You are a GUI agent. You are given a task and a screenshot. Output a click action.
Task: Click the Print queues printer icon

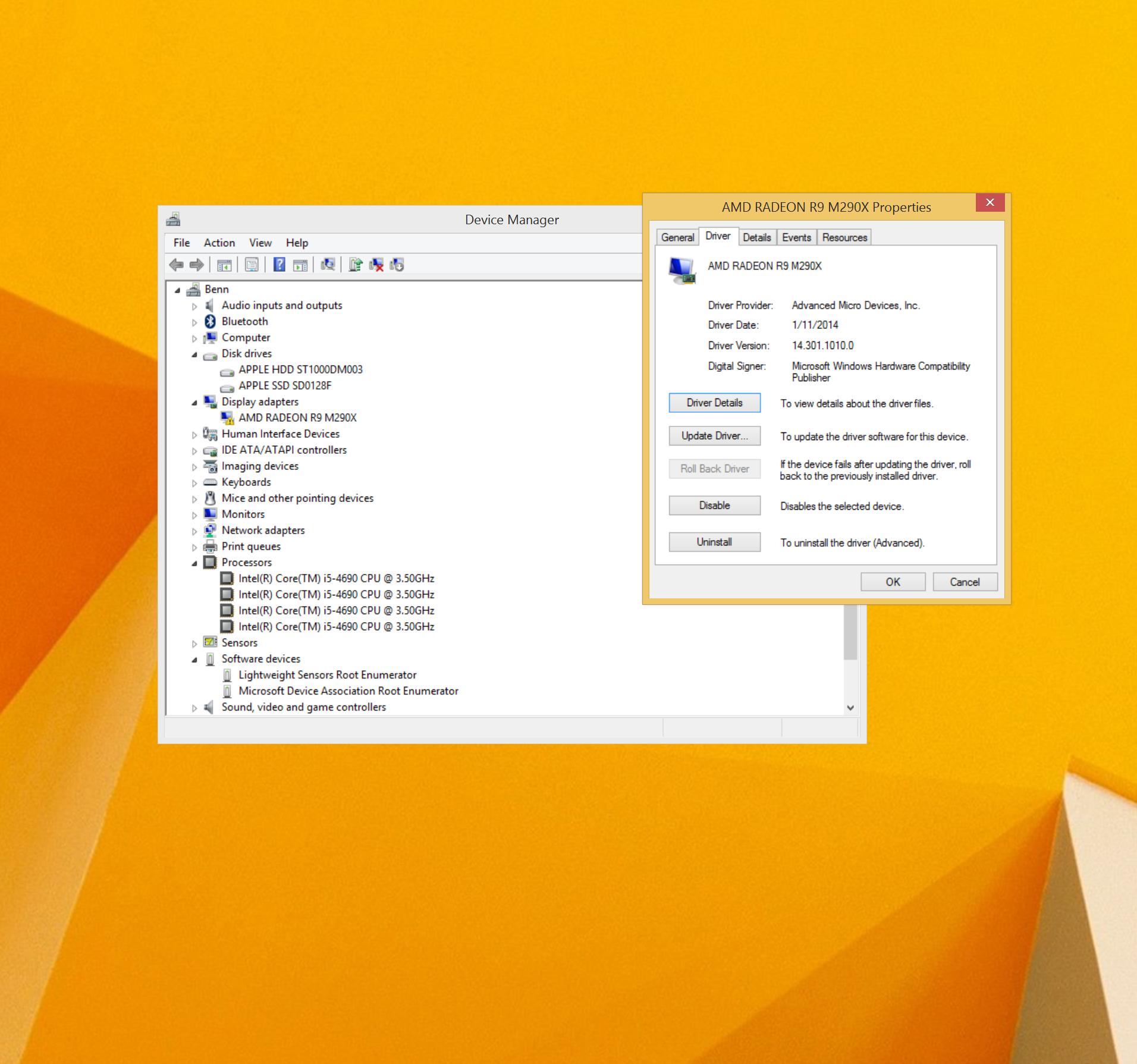210,546
